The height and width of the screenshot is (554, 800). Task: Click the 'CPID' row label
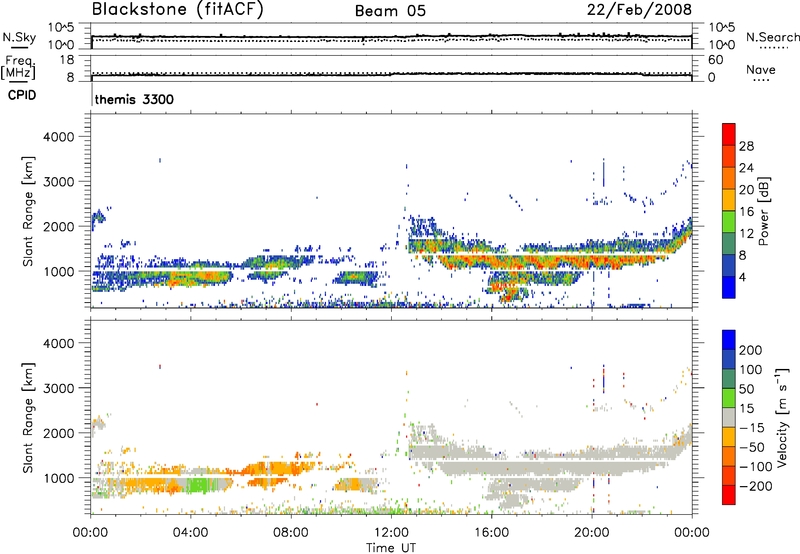click(x=22, y=95)
